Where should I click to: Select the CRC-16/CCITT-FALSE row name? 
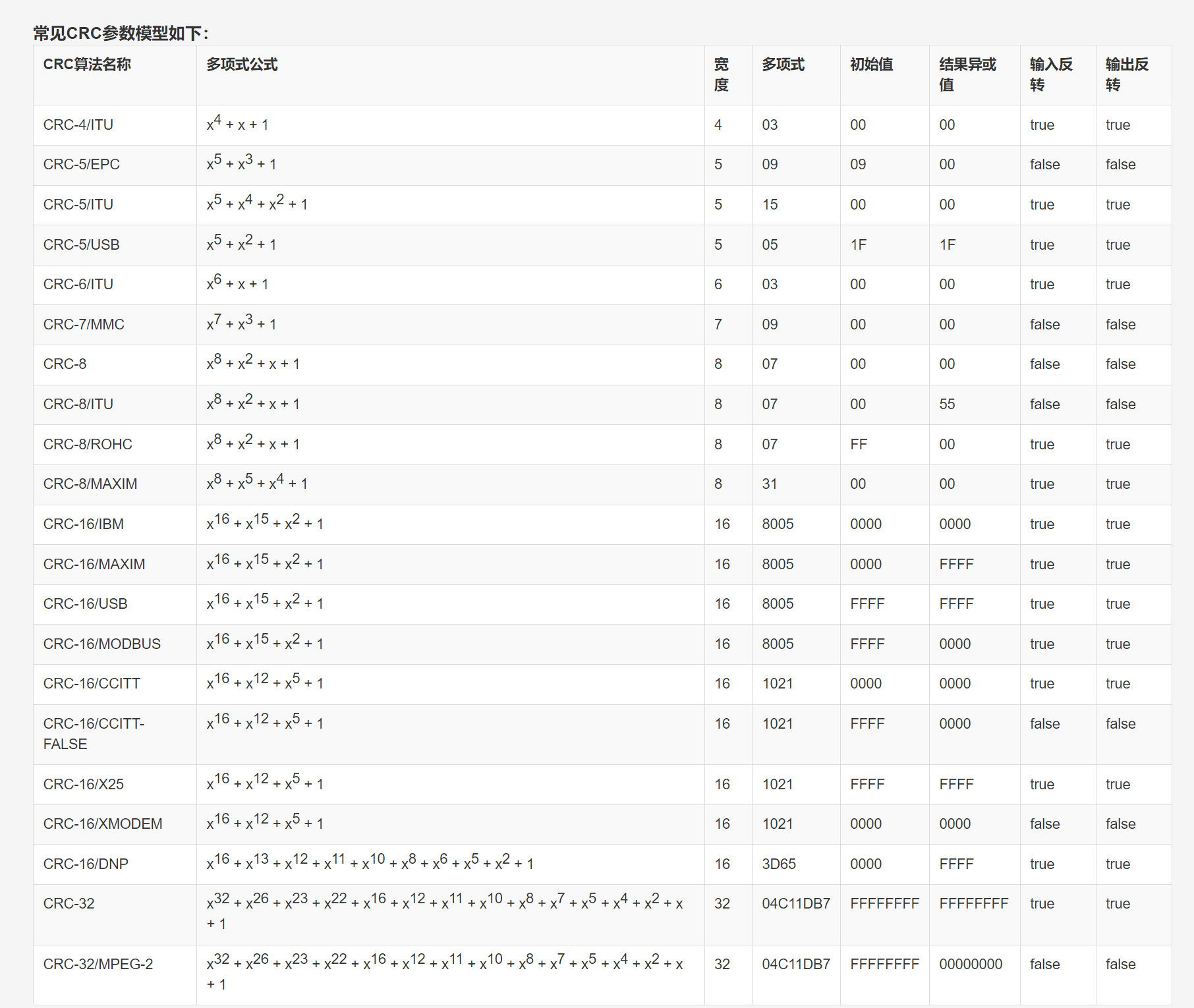[x=94, y=734]
